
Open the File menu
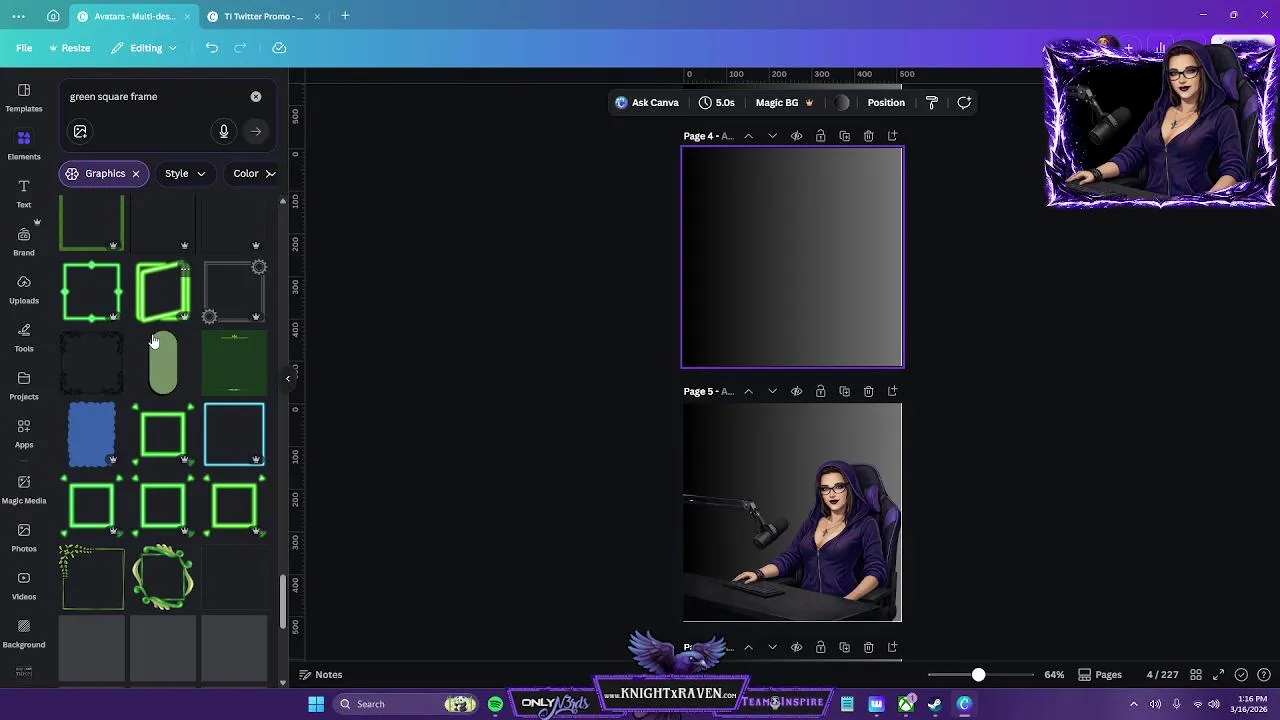click(24, 48)
